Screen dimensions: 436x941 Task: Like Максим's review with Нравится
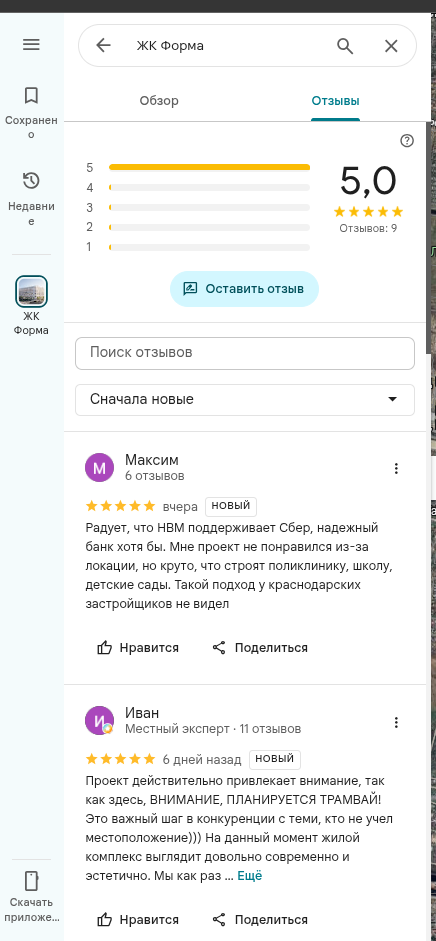(x=138, y=648)
